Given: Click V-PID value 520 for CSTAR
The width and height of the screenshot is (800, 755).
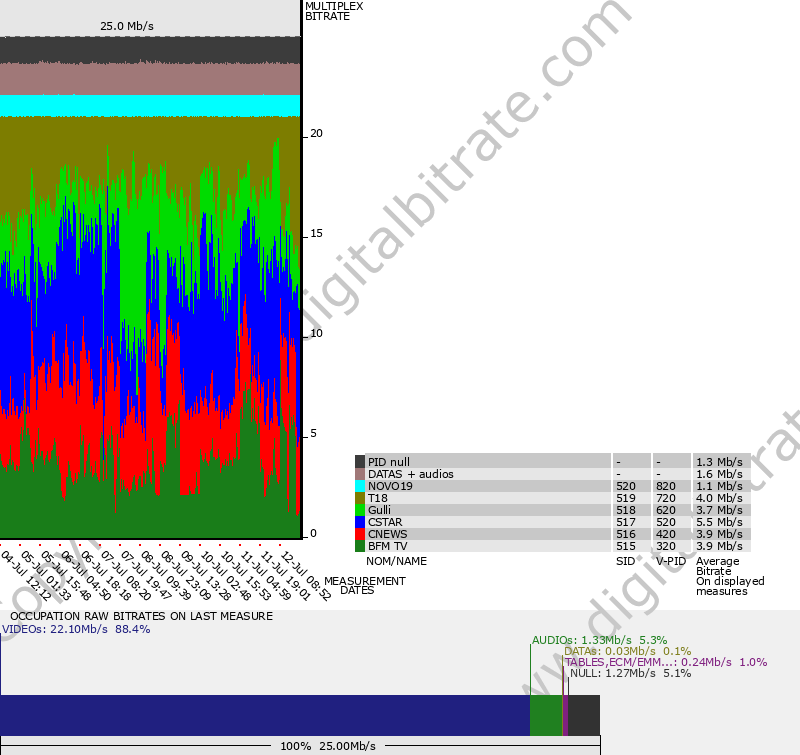Looking at the screenshot, I should coord(666,522).
